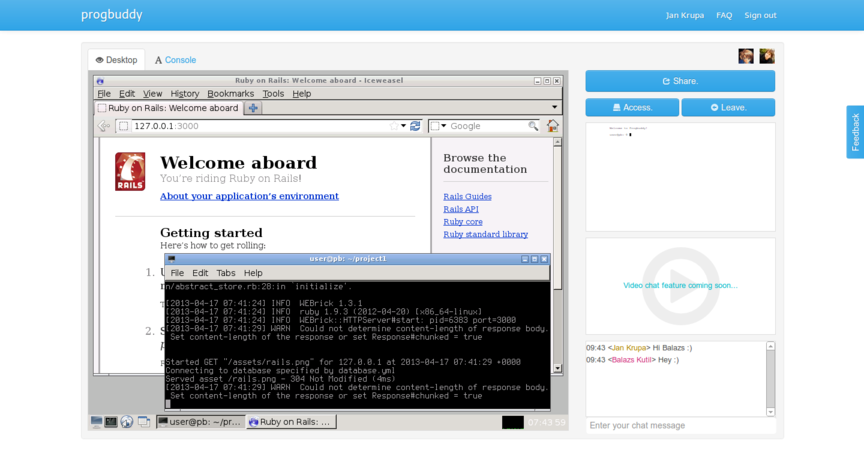The width and height of the screenshot is (864, 474).
Task: Click the Leave button
Action: click(728, 107)
